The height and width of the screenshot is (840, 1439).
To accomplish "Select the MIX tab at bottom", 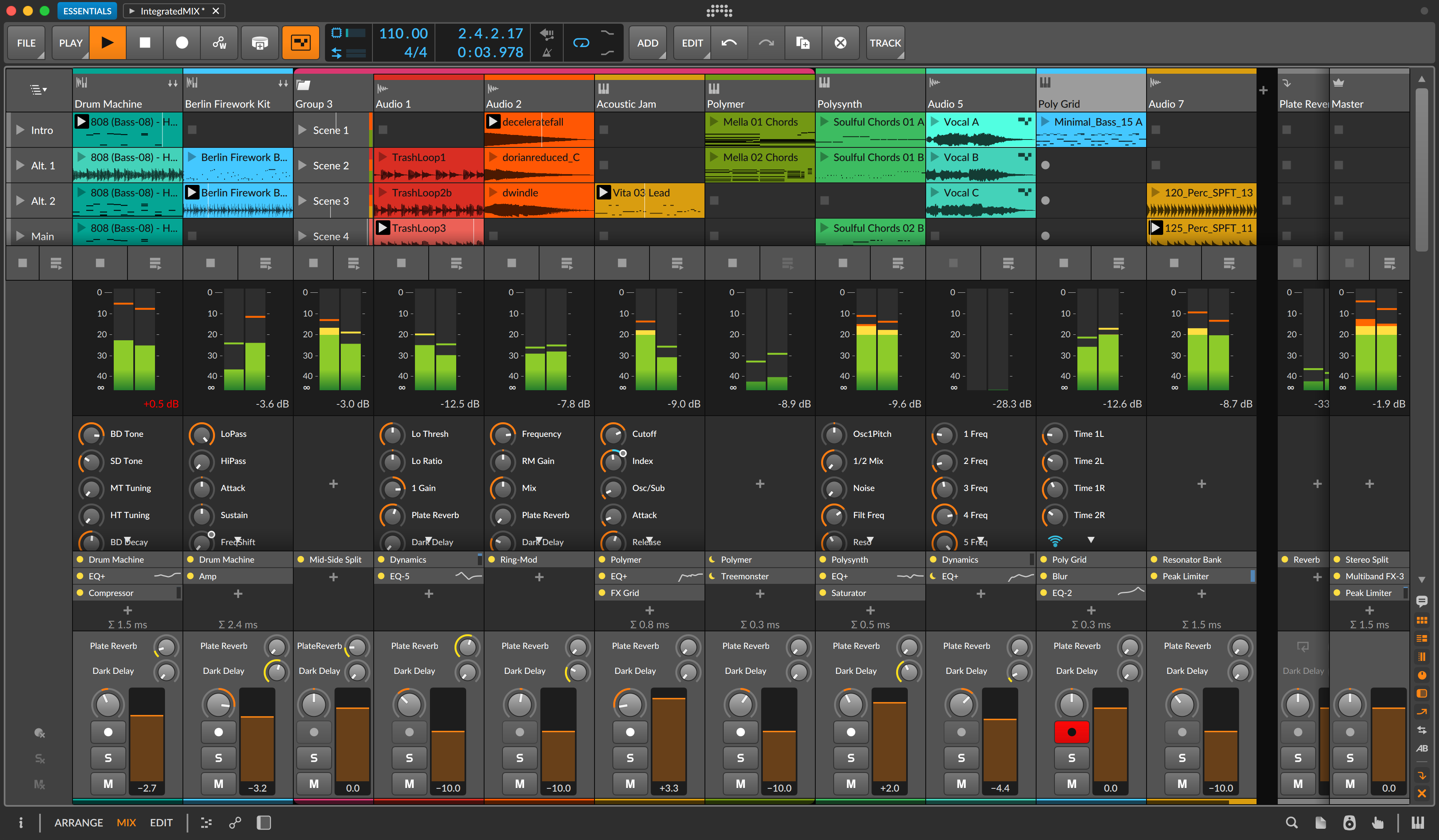I will tap(127, 822).
